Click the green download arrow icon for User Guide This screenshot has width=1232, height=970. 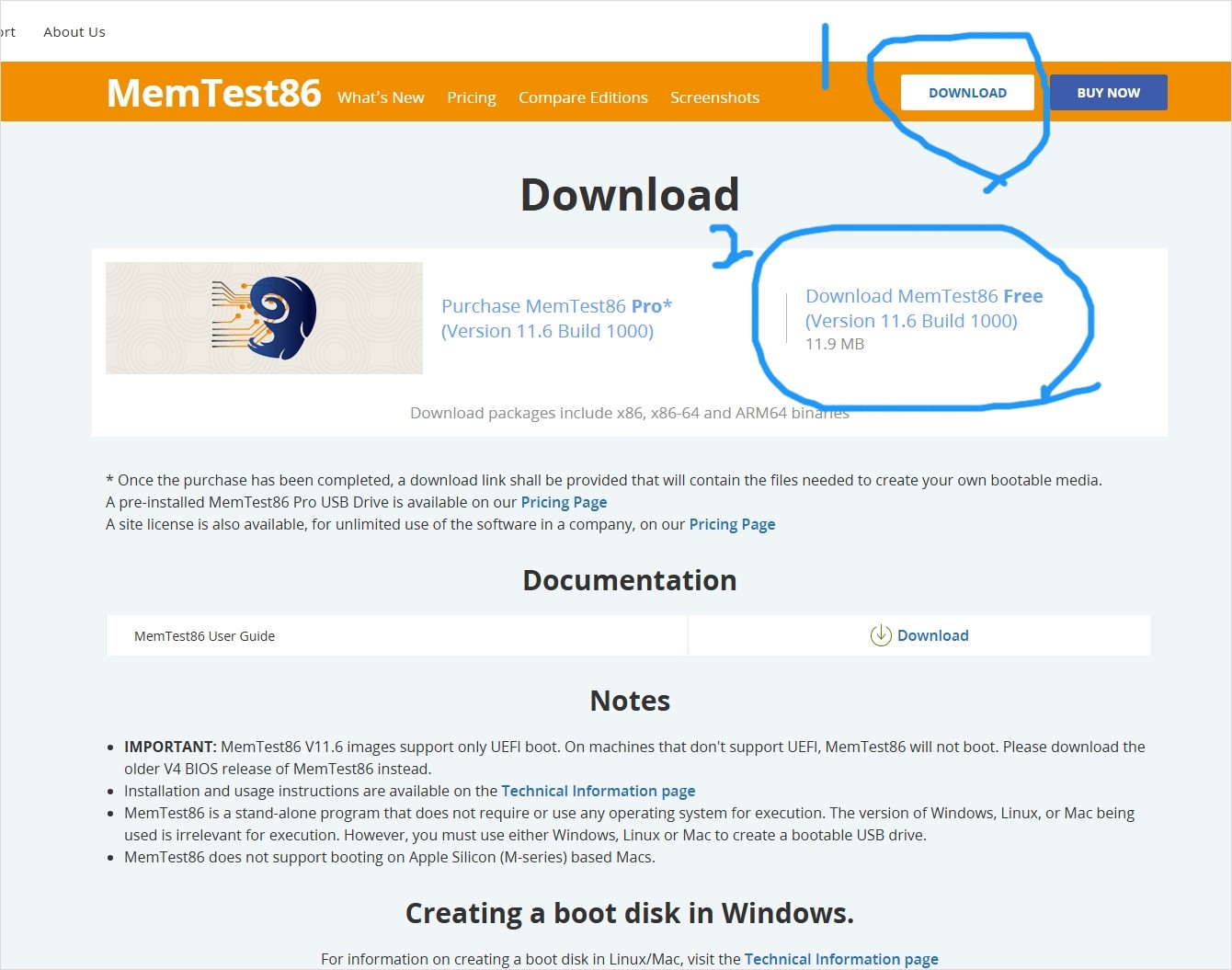[x=880, y=635]
